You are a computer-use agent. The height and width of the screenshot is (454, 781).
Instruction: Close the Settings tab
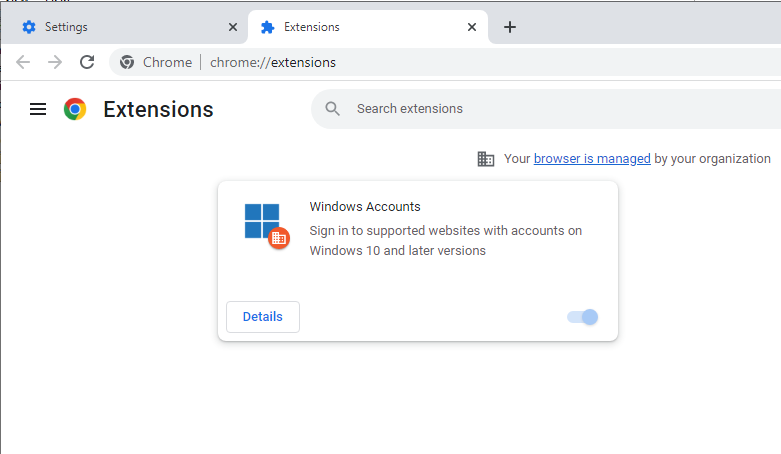pyautogui.click(x=233, y=27)
